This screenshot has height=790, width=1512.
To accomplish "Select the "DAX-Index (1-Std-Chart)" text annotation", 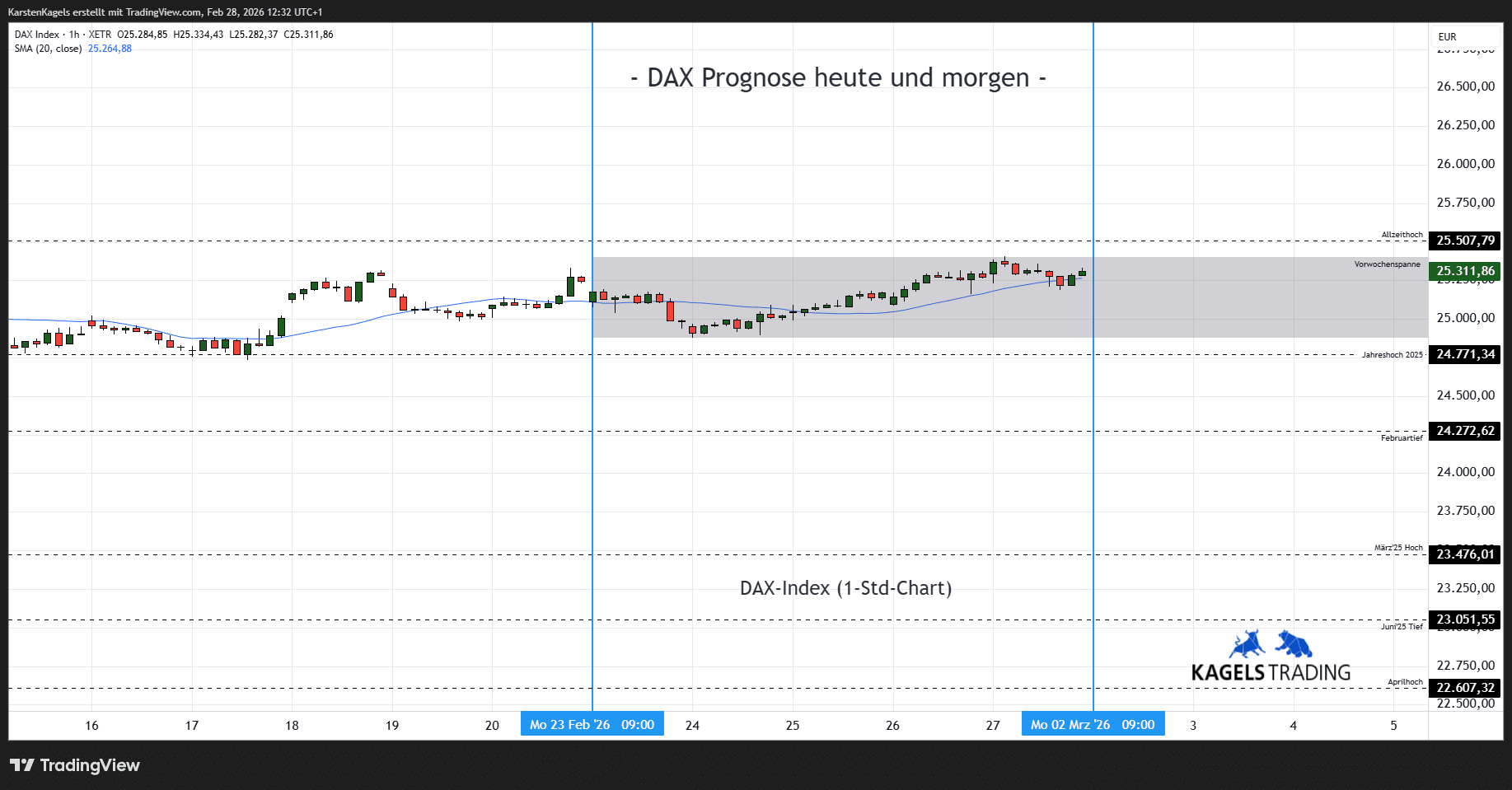I will (845, 588).
